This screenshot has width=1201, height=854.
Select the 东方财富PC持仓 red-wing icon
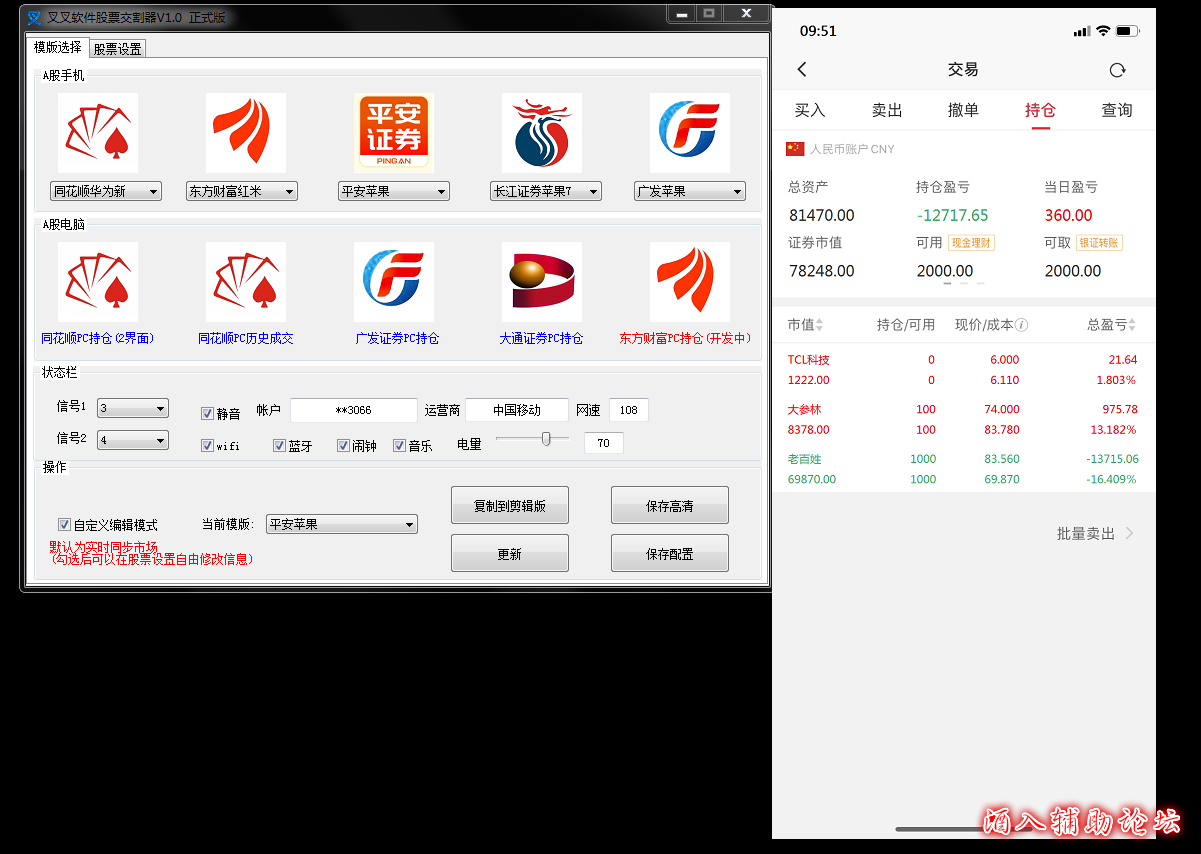(690, 282)
